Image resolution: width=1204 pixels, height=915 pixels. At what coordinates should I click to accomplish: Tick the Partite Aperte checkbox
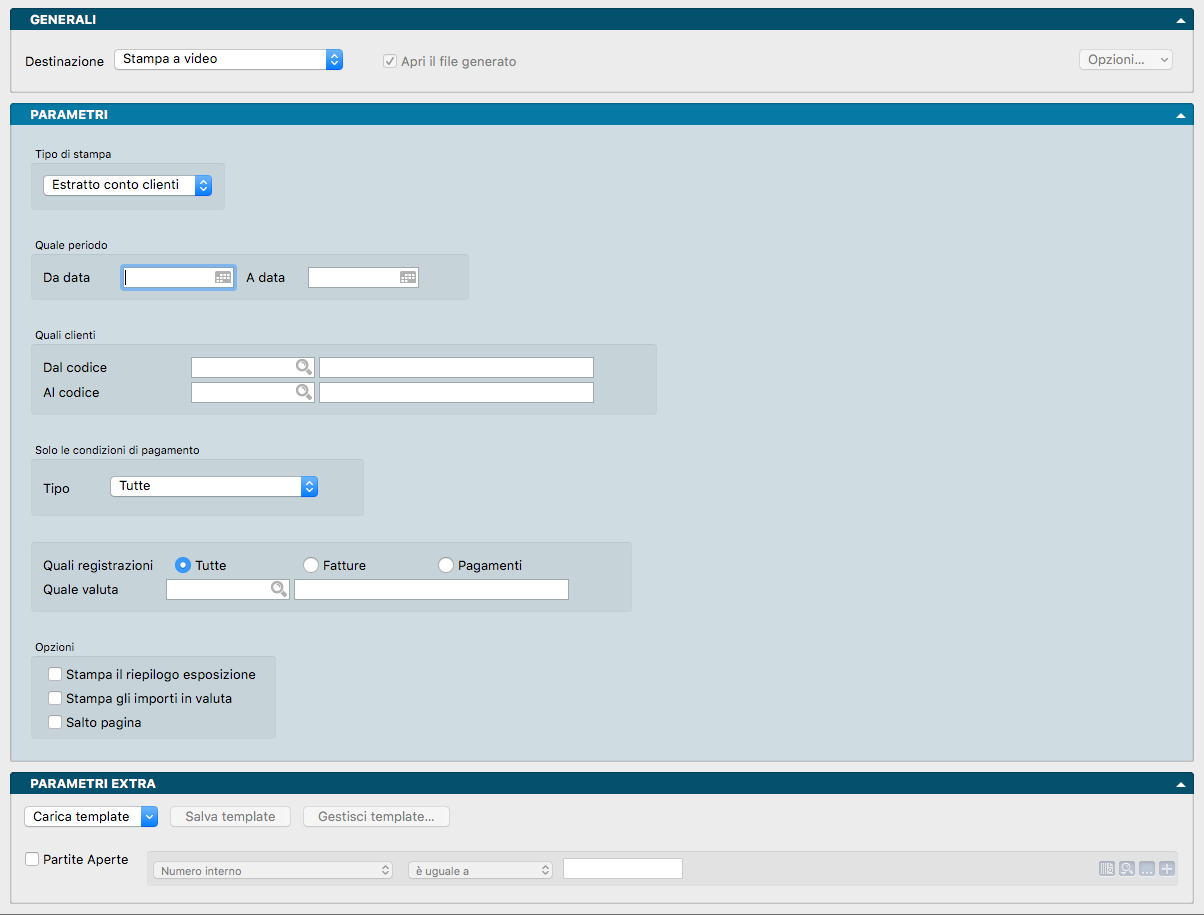pos(33,859)
